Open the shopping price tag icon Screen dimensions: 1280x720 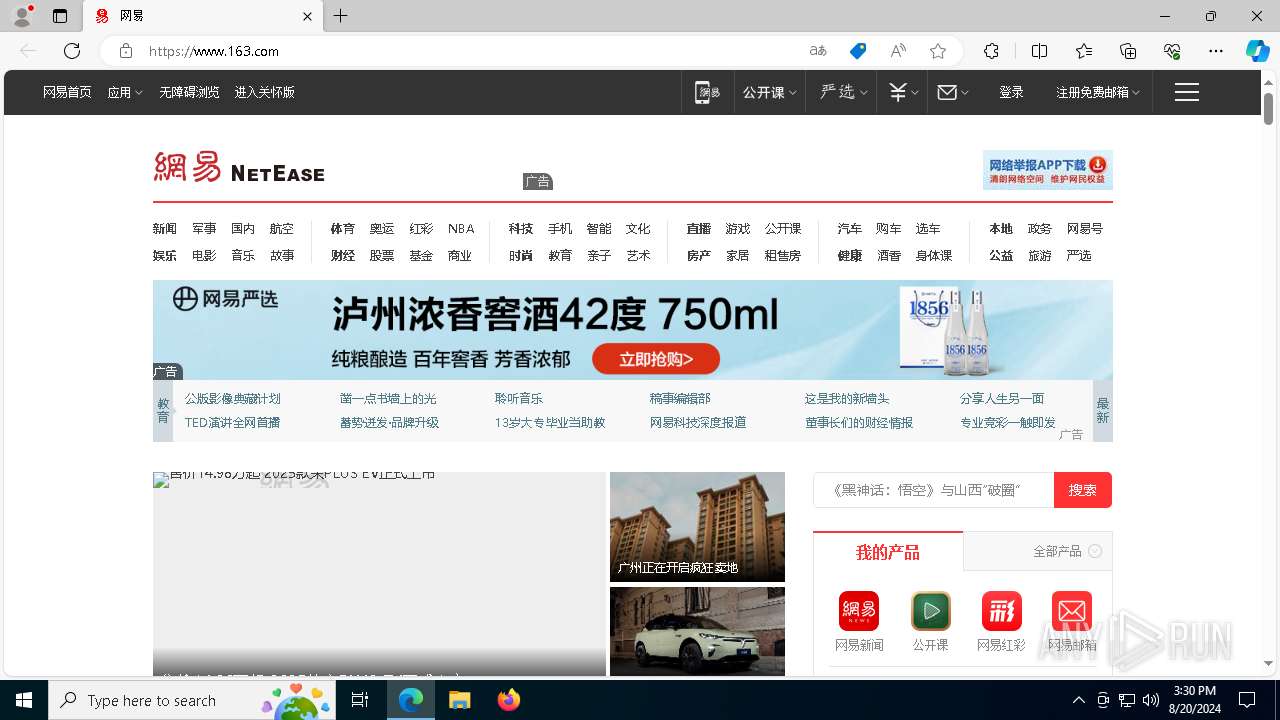(x=858, y=51)
